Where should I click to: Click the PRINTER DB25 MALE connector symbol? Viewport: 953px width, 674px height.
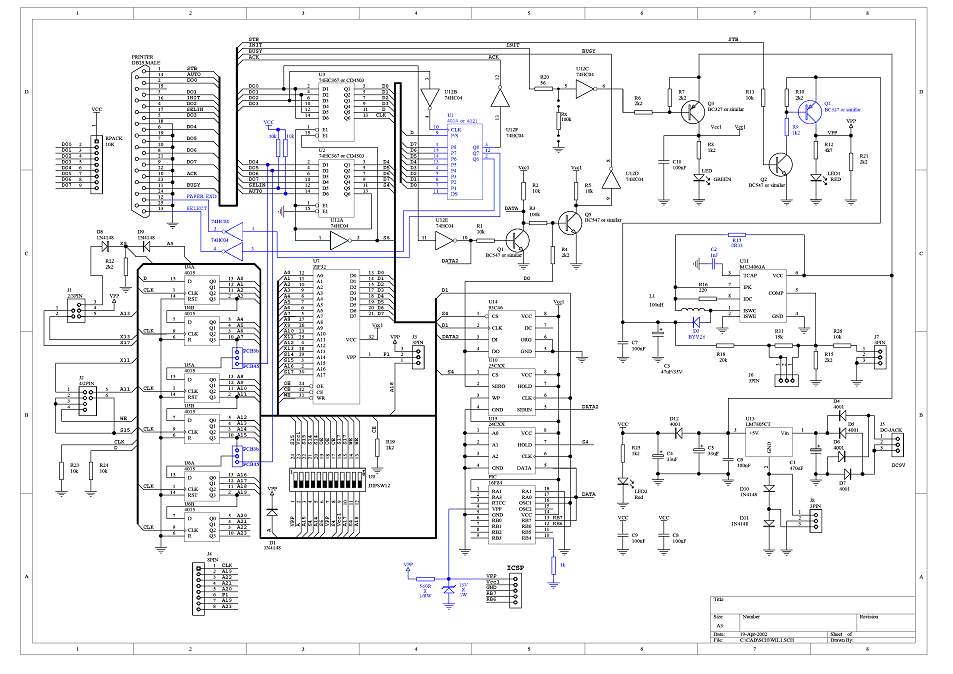[x=141, y=141]
